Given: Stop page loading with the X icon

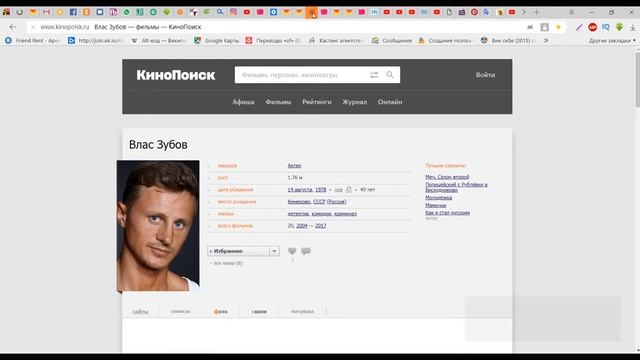Looking at the screenshot, I should (x=33, y=27).
